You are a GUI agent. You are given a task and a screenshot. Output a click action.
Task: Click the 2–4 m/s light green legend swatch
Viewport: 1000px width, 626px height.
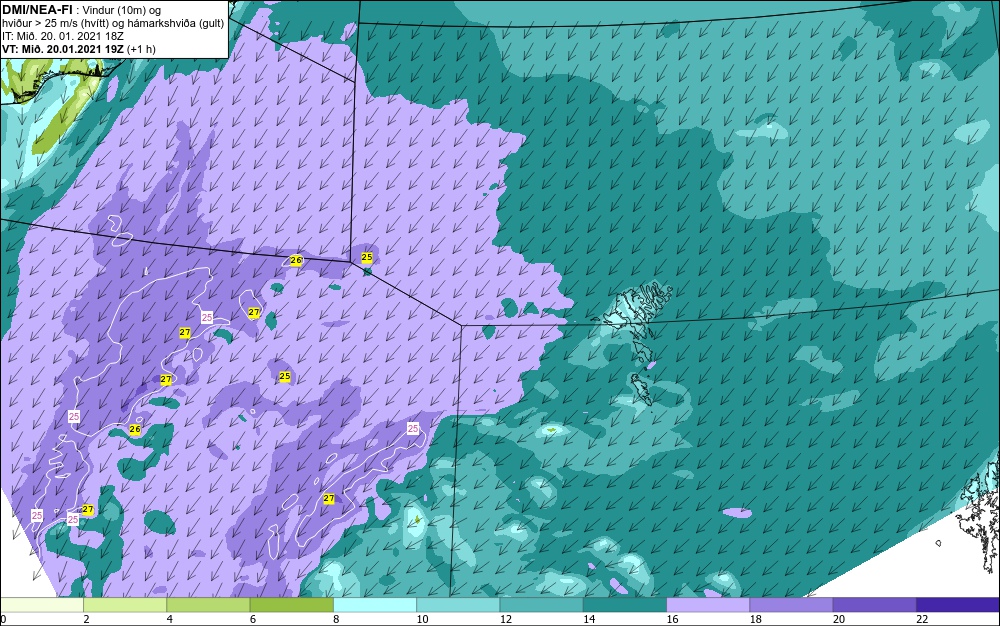click(x=125, y=605)
